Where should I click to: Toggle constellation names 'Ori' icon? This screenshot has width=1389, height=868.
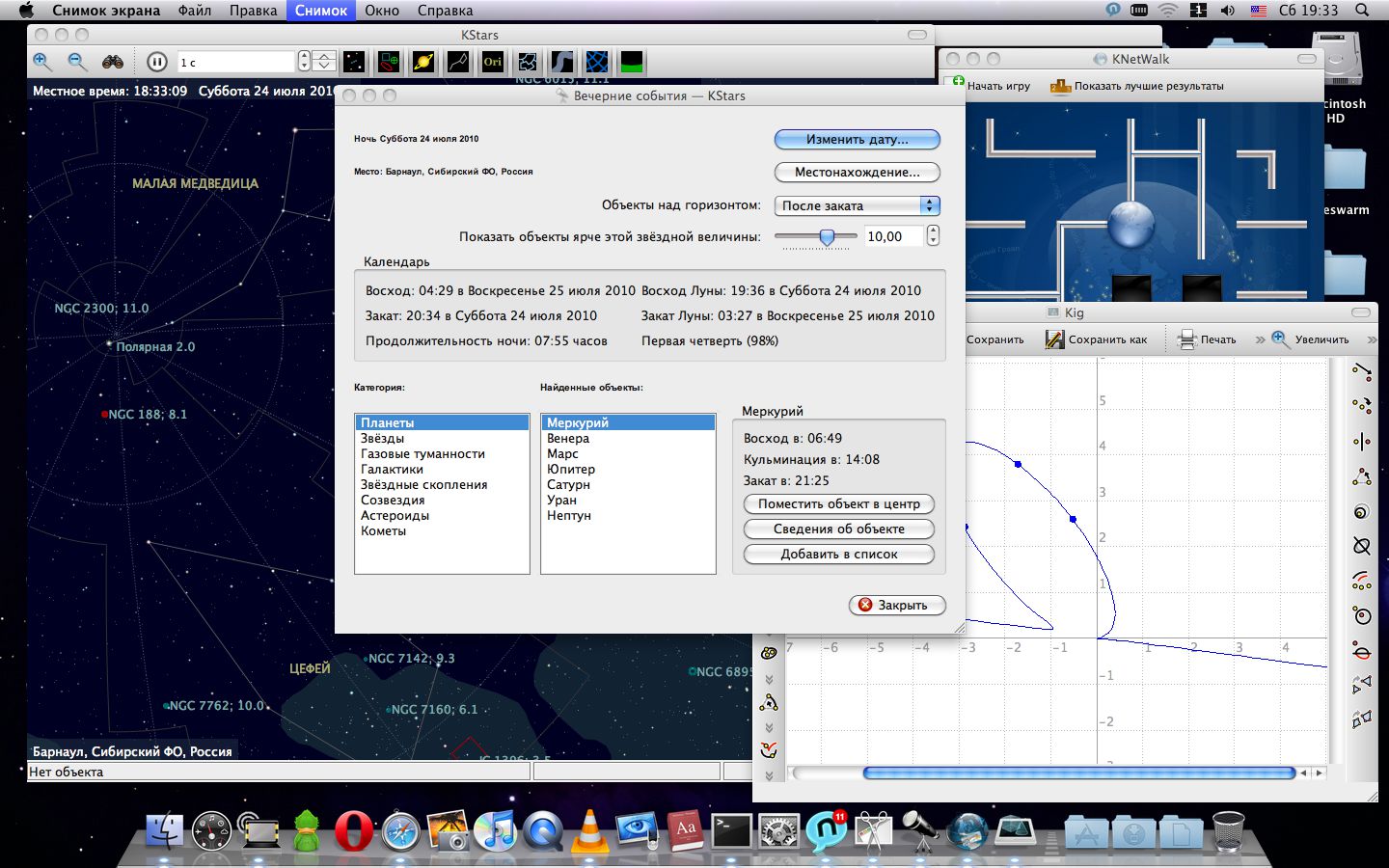click(x=493, y=62)
